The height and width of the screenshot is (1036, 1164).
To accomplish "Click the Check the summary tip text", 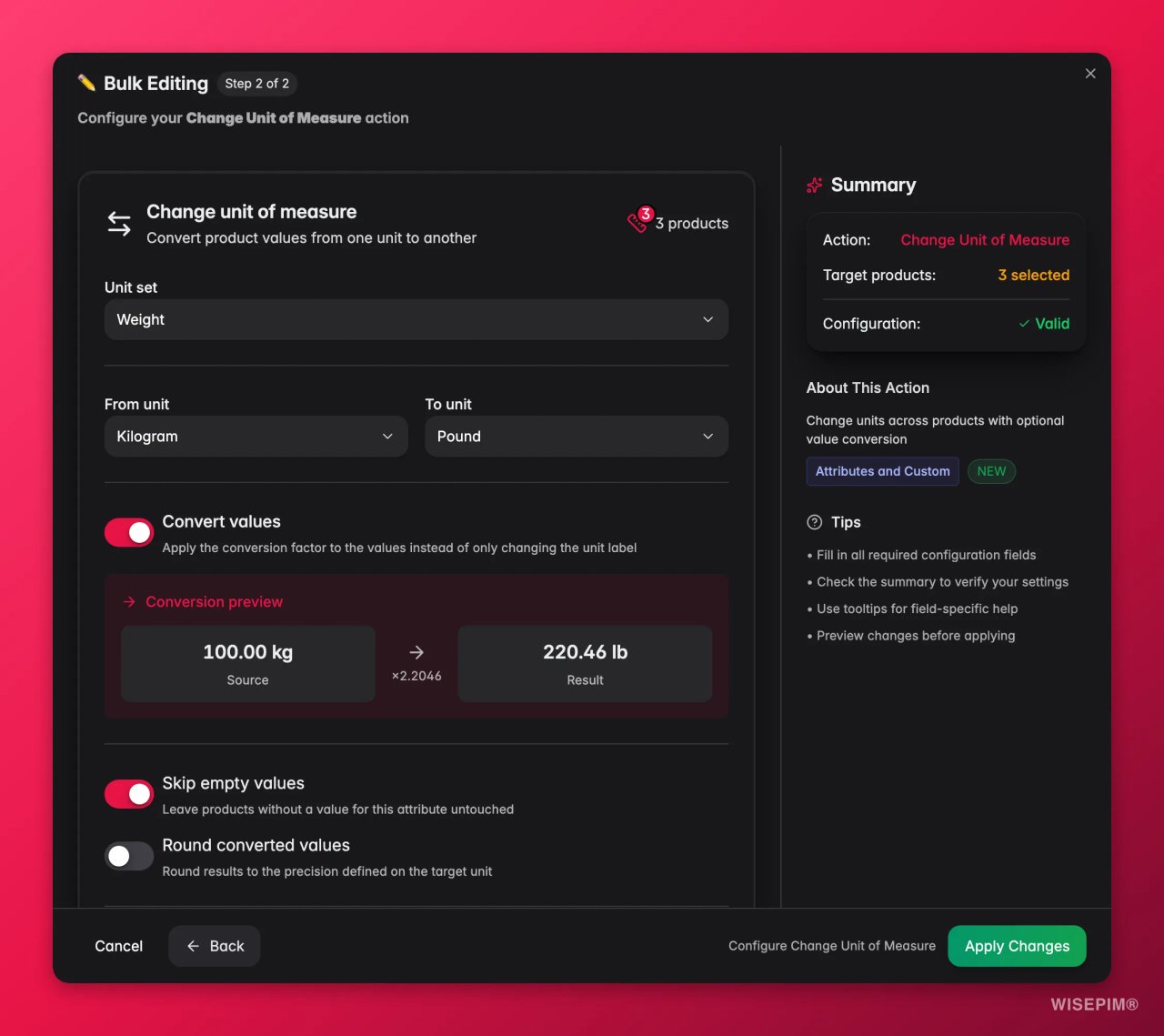I will pyautogui.click(x=942, y=582).
